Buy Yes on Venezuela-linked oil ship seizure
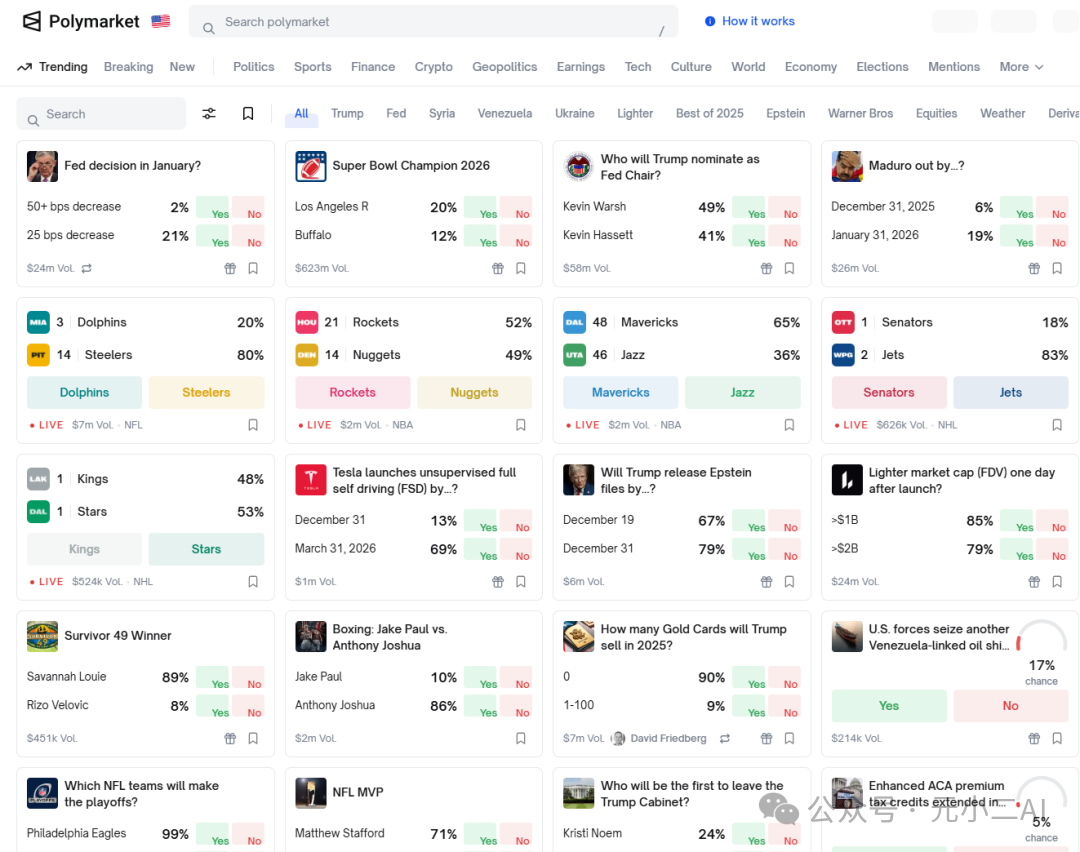Screen dimensions: 1080x852 coord(889,706)
